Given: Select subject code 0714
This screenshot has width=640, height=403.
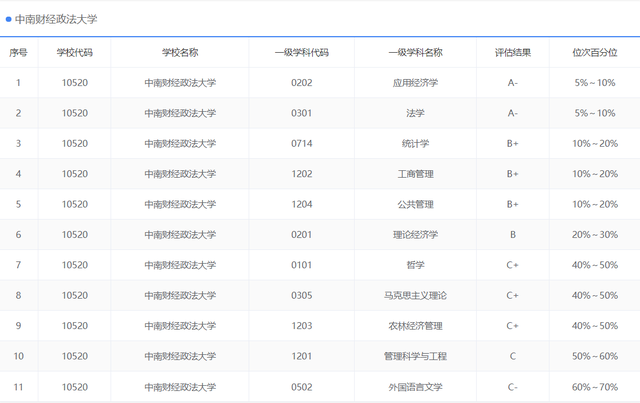Looking at the screenshot, I should tap(302, 143).
